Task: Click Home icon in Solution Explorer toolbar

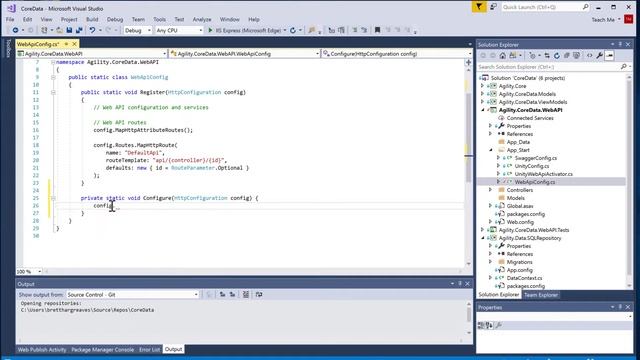Action: (x=502, y=56)
